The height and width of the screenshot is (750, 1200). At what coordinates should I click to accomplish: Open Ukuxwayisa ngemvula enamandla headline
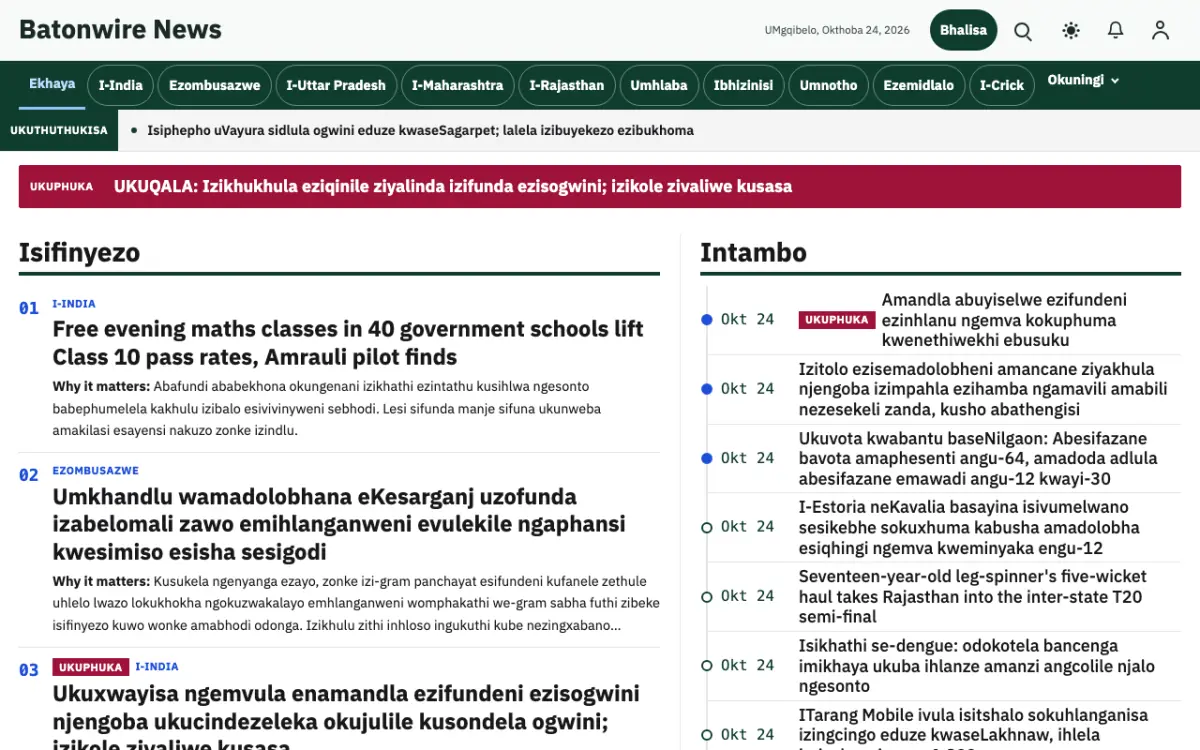tap(346, 715)
